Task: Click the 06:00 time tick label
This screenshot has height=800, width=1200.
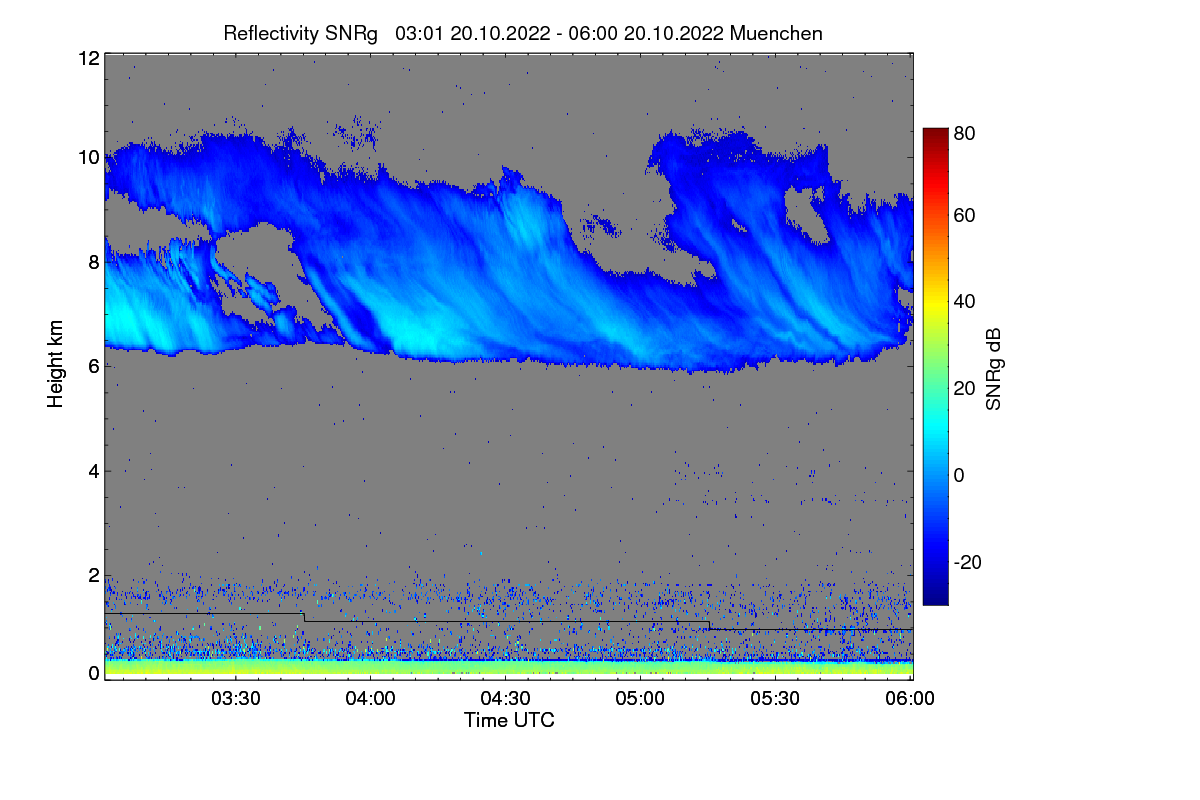Action: click(911, 699)
